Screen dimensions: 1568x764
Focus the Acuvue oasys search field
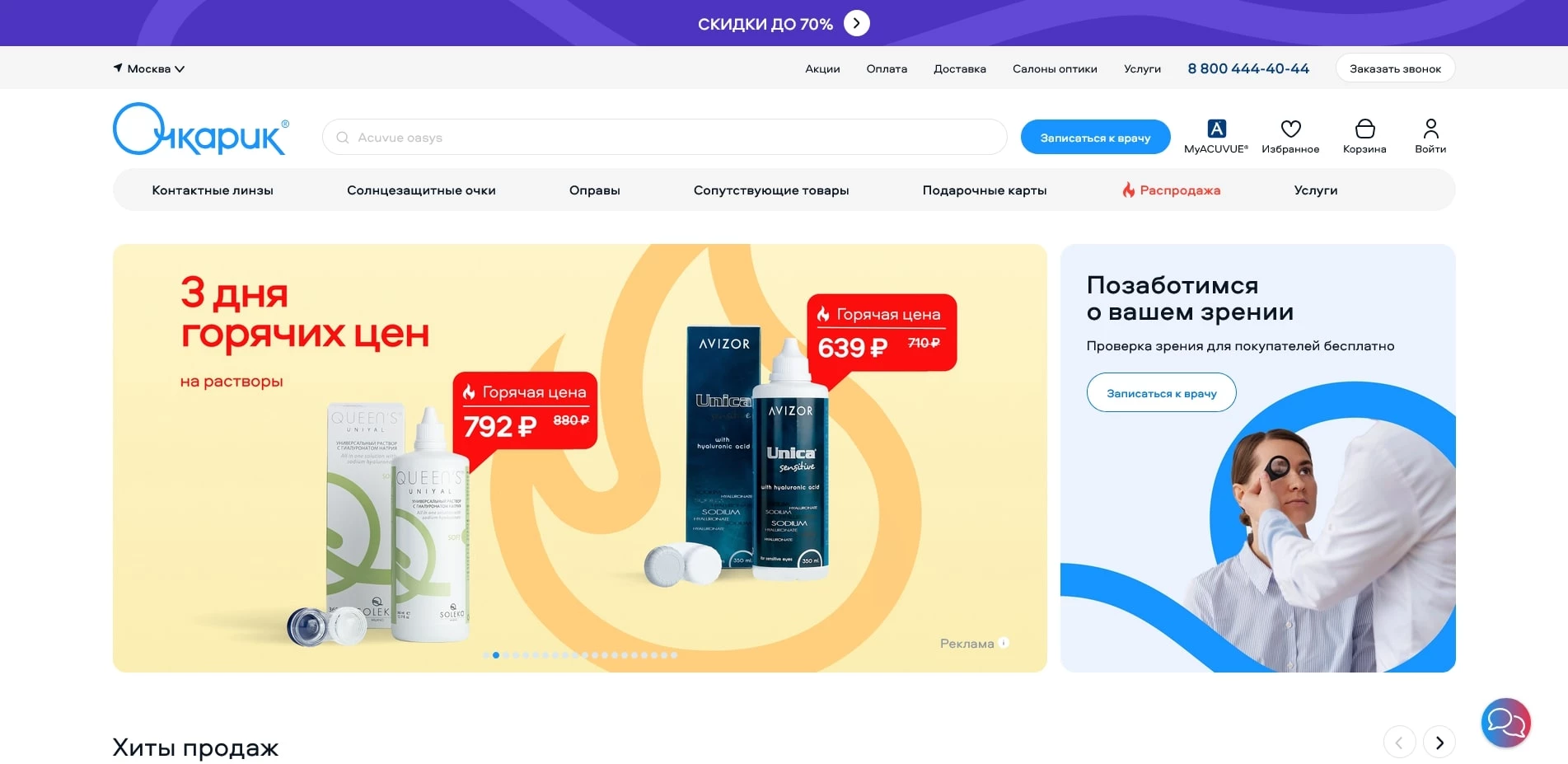[x=664, y=137]
